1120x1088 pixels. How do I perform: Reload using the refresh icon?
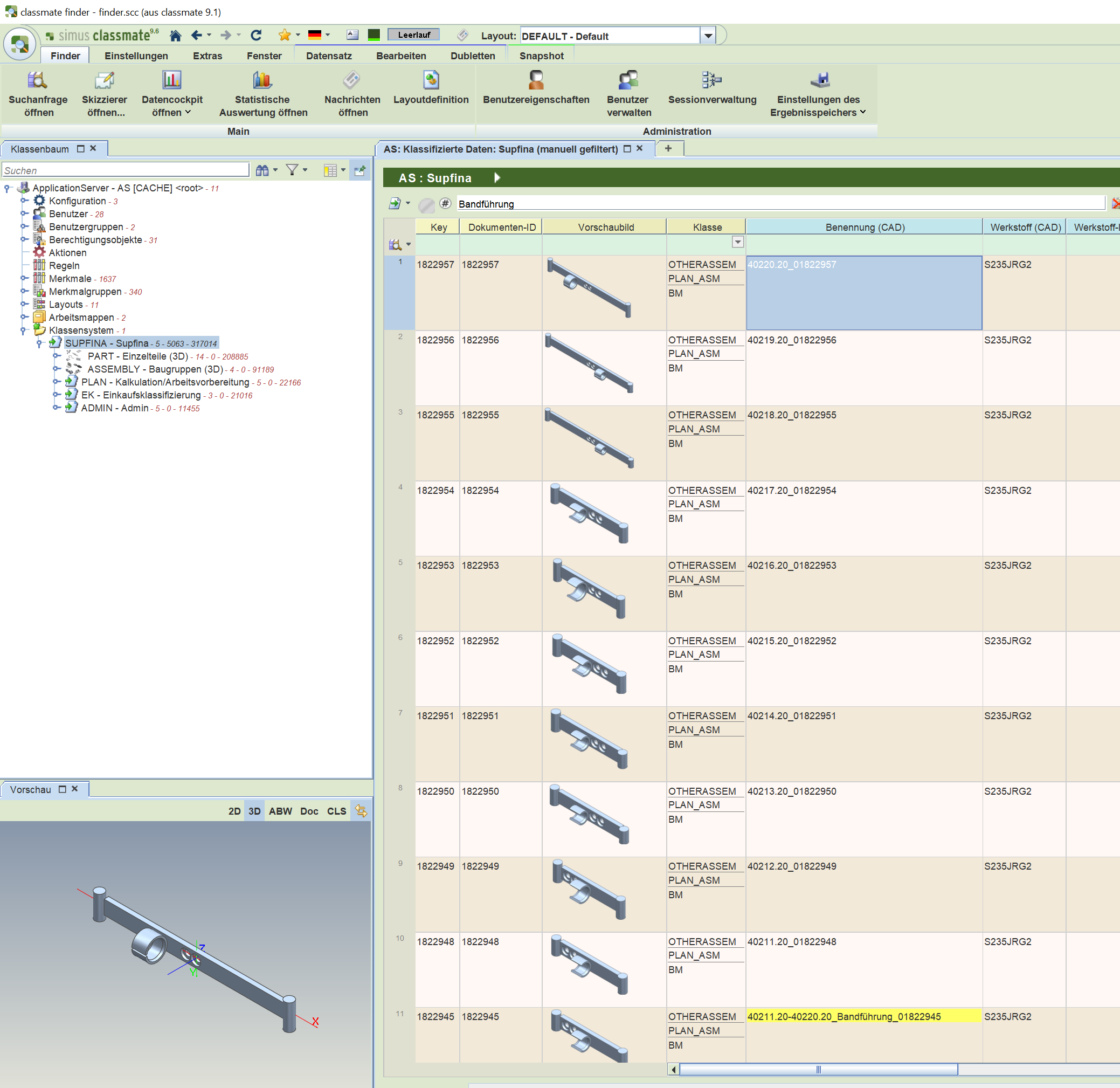(256, 36)
